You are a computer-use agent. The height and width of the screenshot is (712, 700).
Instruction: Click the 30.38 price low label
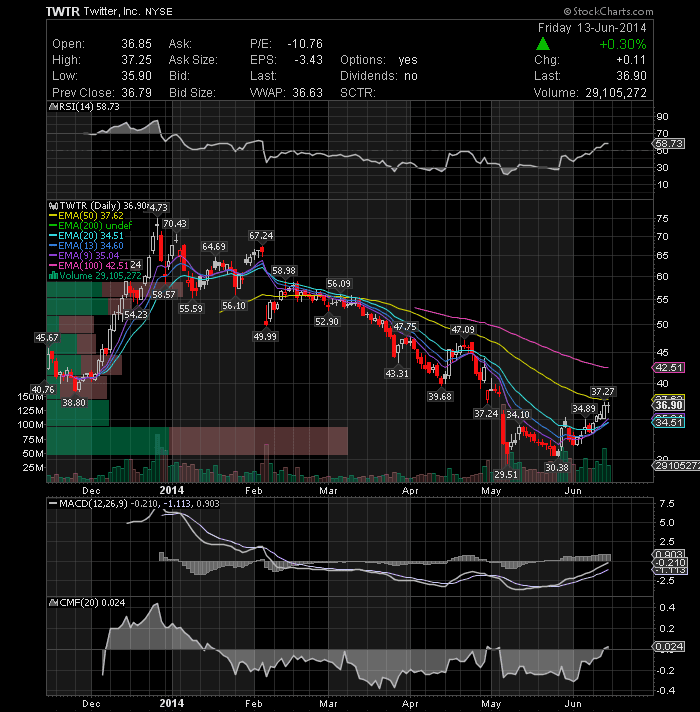point(557,467)
